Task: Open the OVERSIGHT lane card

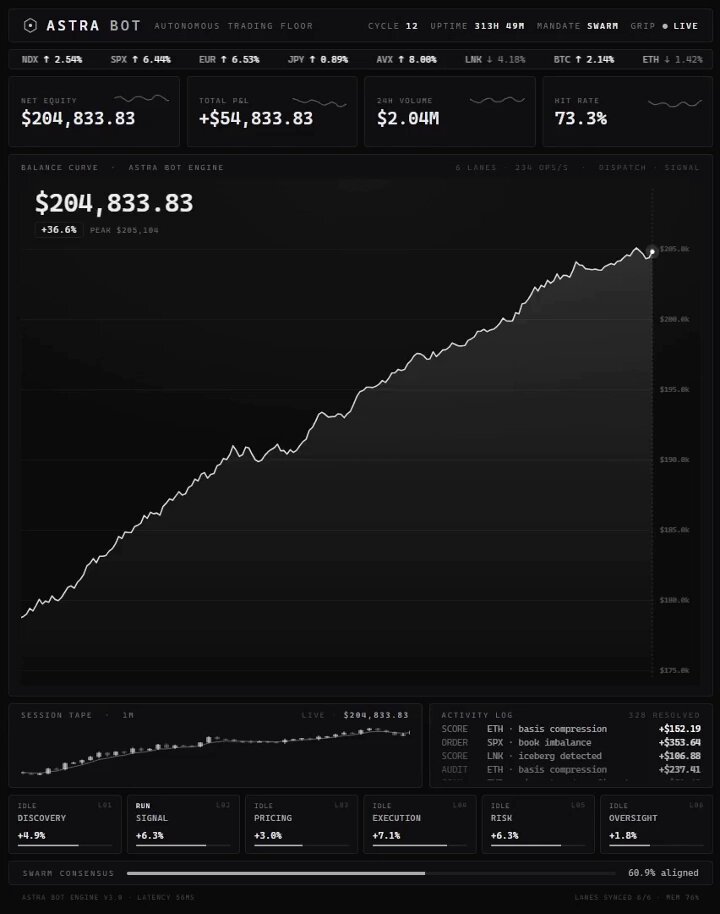Action: coord(656,824)
